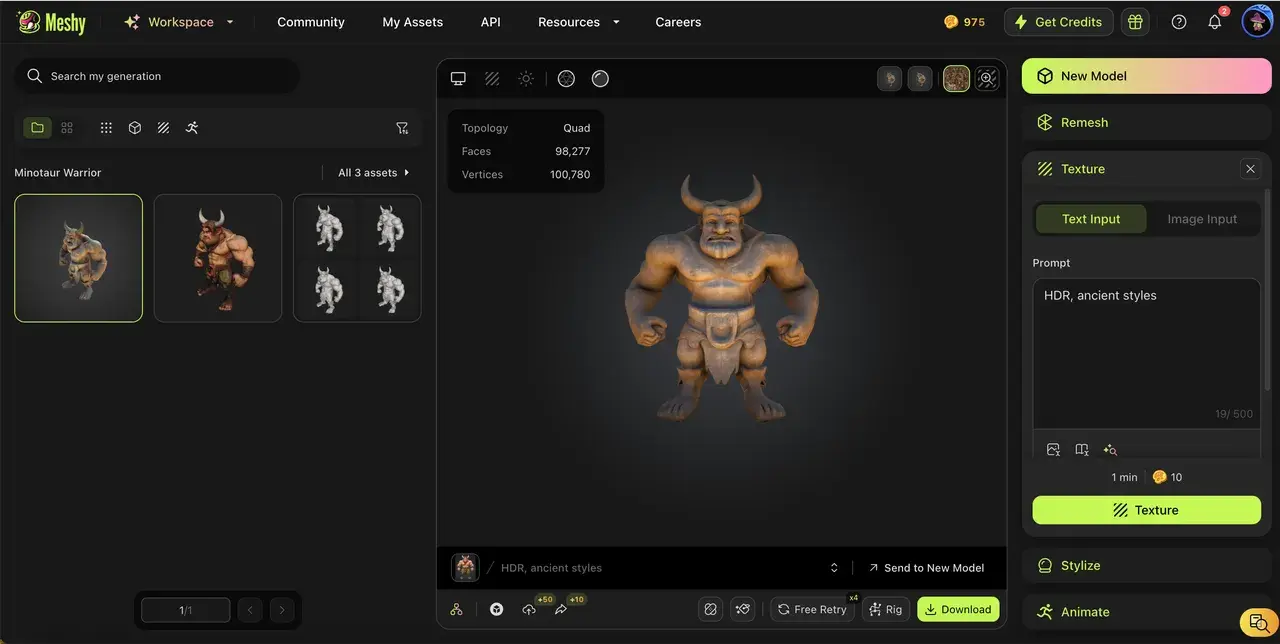Switch to grid view mode
1280x644 pixels.
click(x=67, y=128)
